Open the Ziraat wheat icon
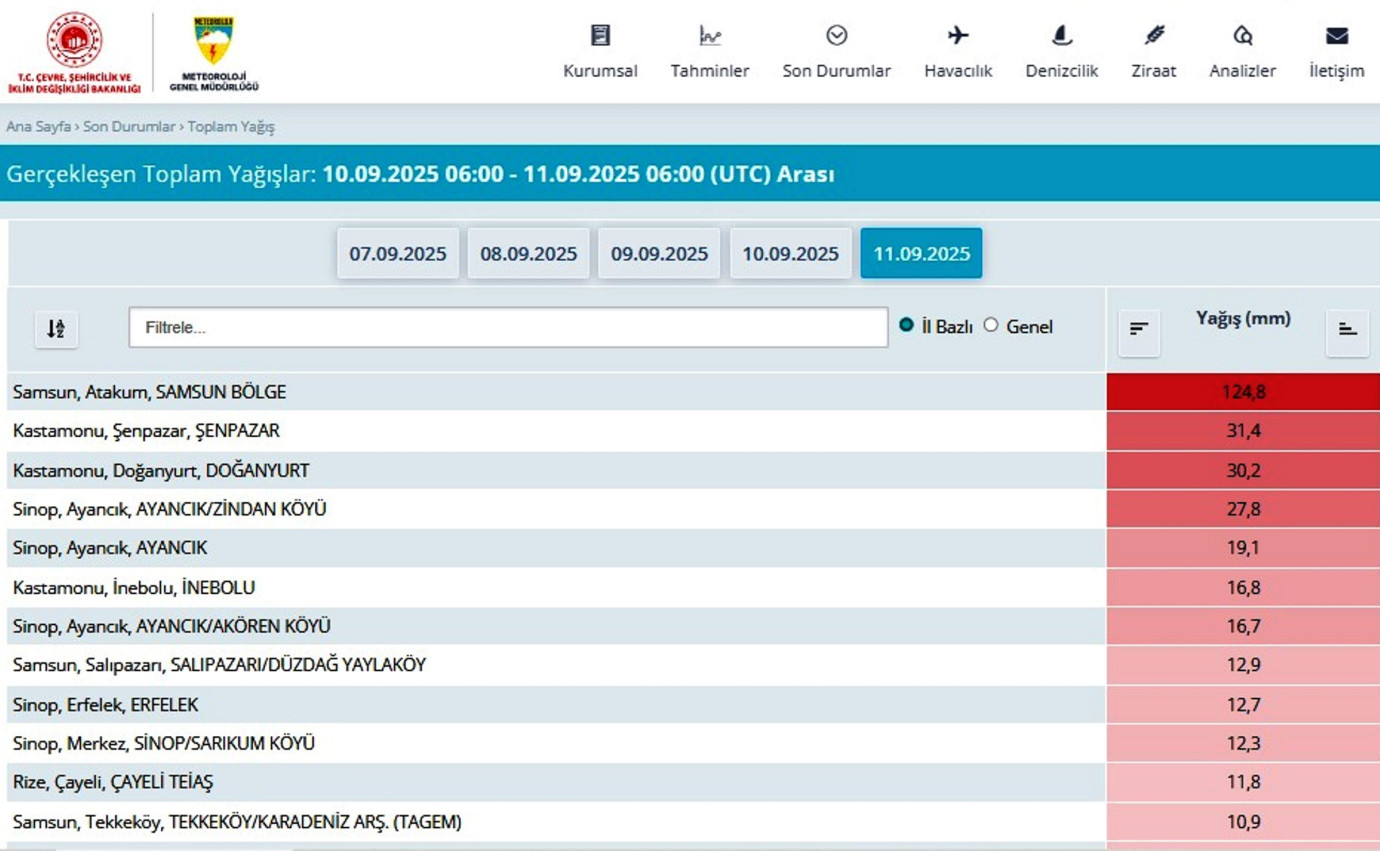This screenshot has height=851, width=1380. coord(1154,36)
